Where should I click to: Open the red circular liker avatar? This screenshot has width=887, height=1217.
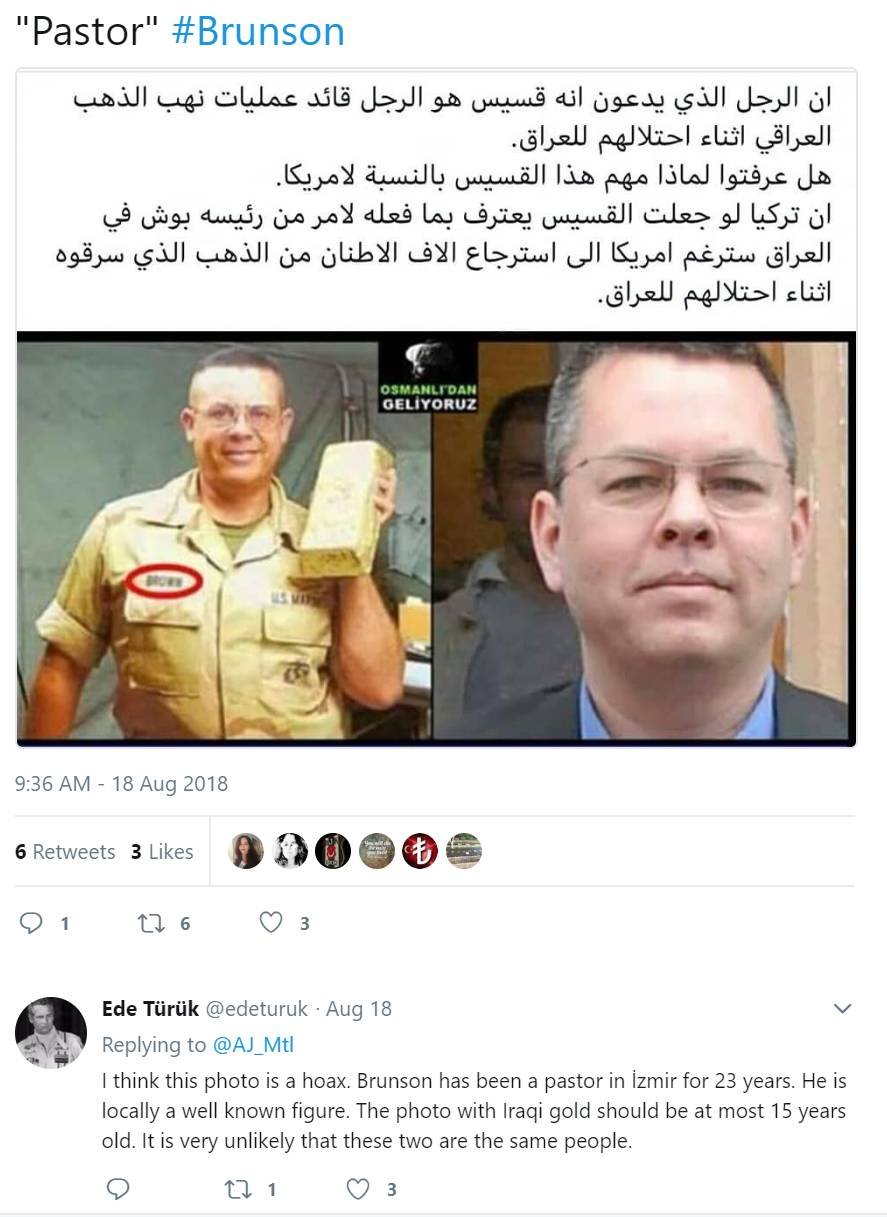420,851
